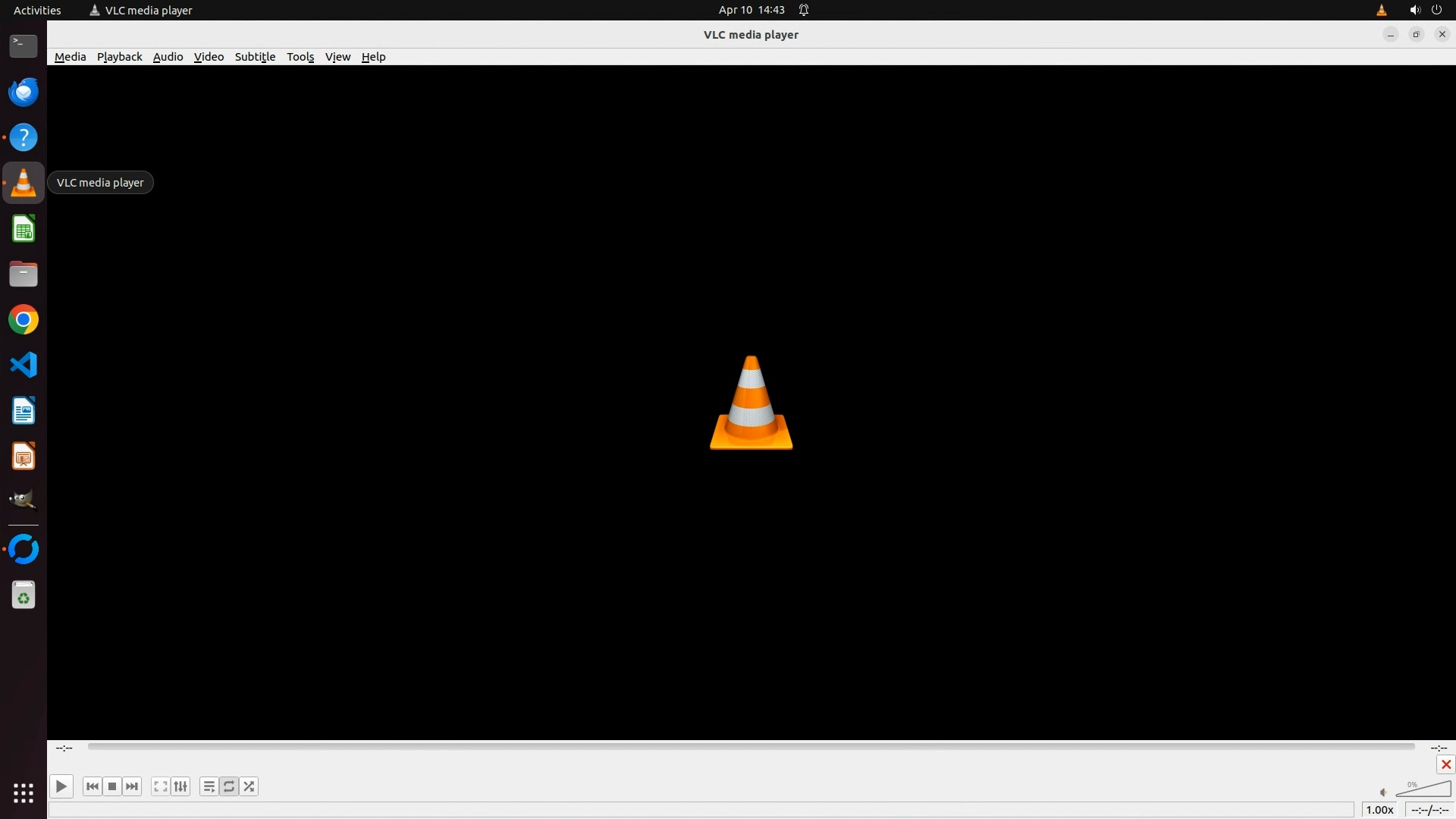Expand the Subtitle menu
This screenshot has width=1456, height=819.
click(x=255, y=57)
